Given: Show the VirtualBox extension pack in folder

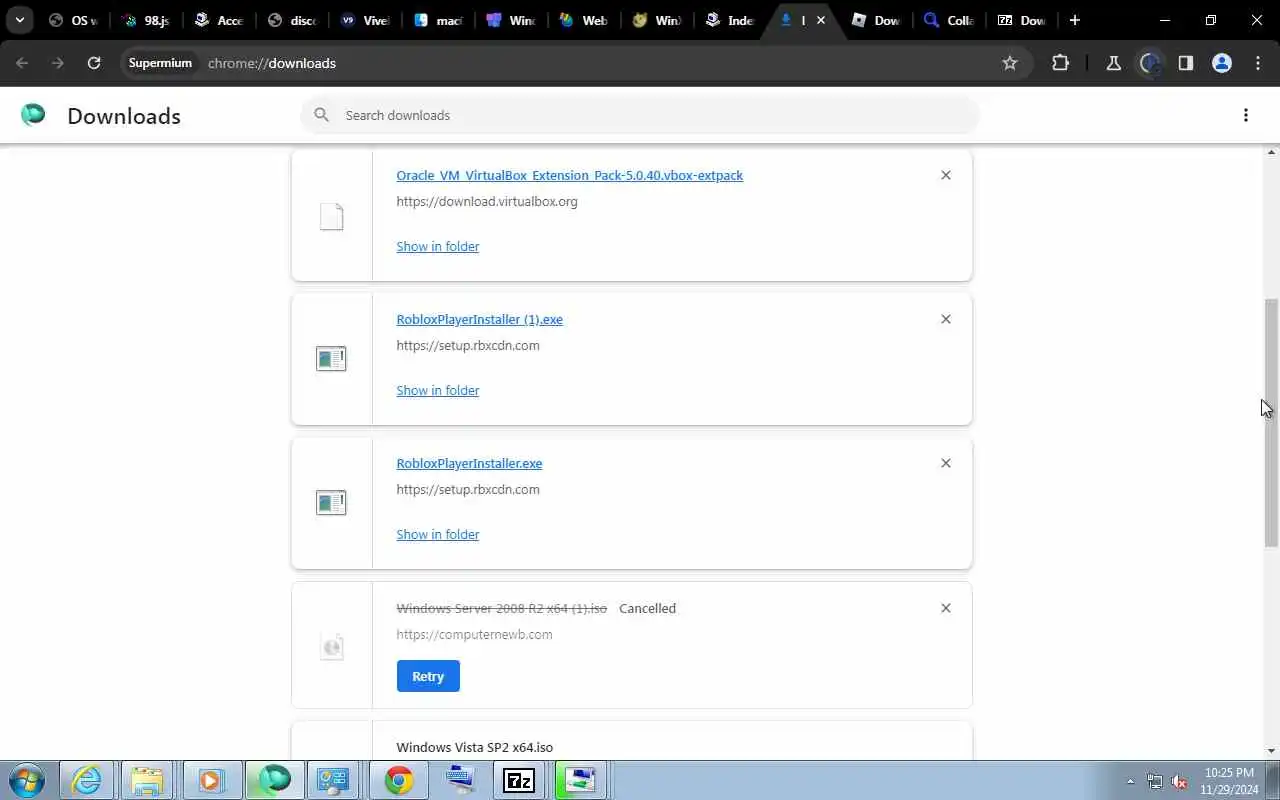Looking at the screenshot, I should [437, 246].
